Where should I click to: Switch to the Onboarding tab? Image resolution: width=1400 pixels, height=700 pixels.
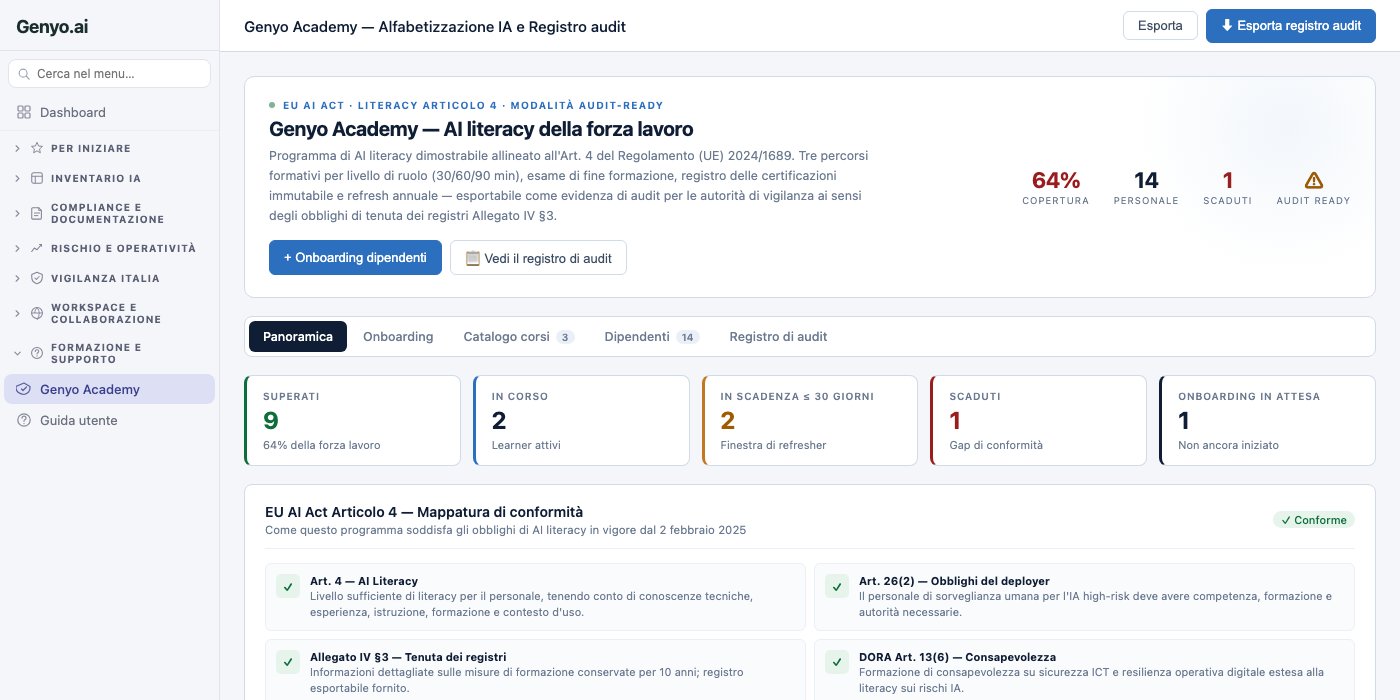pyautogui.click(x=398, y=337)
